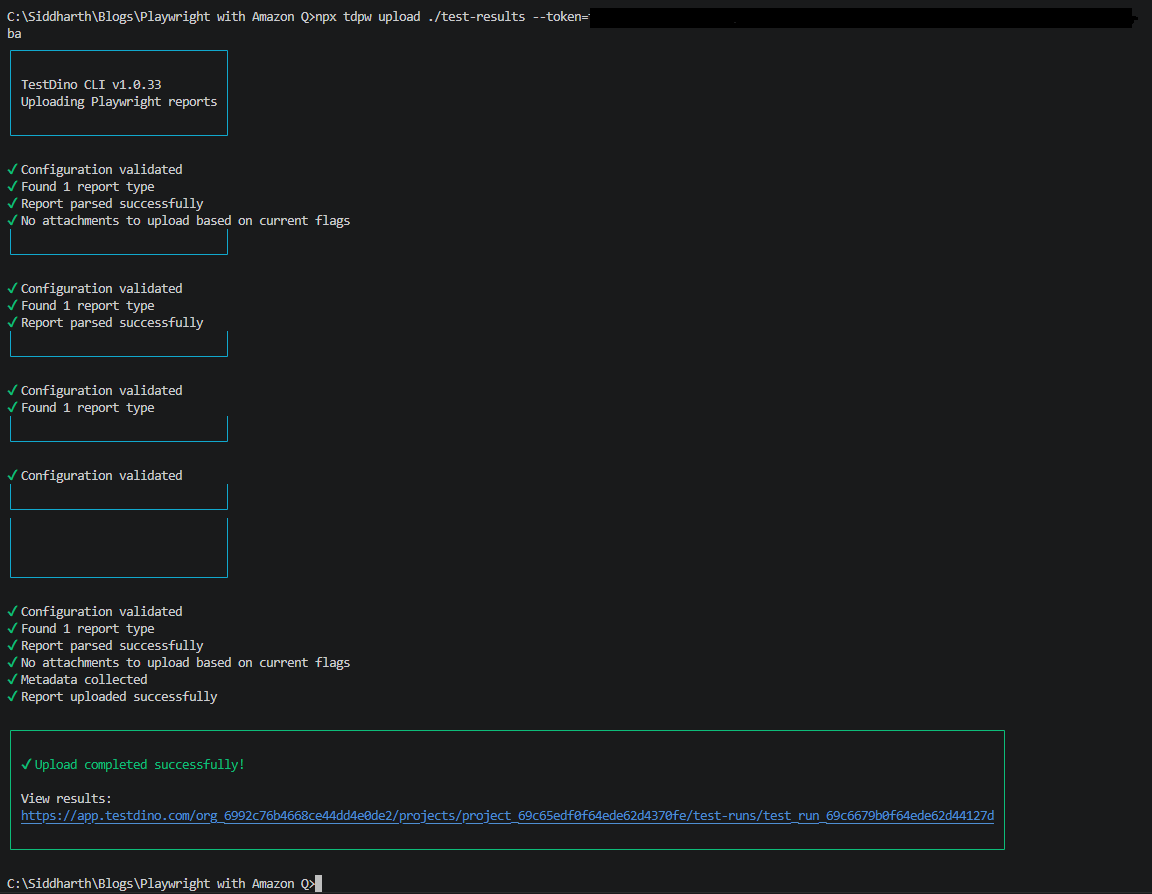Click the "ba" wrapped text on second line
This screenshot has width=1152, height=894.
(x=14, y=34)
